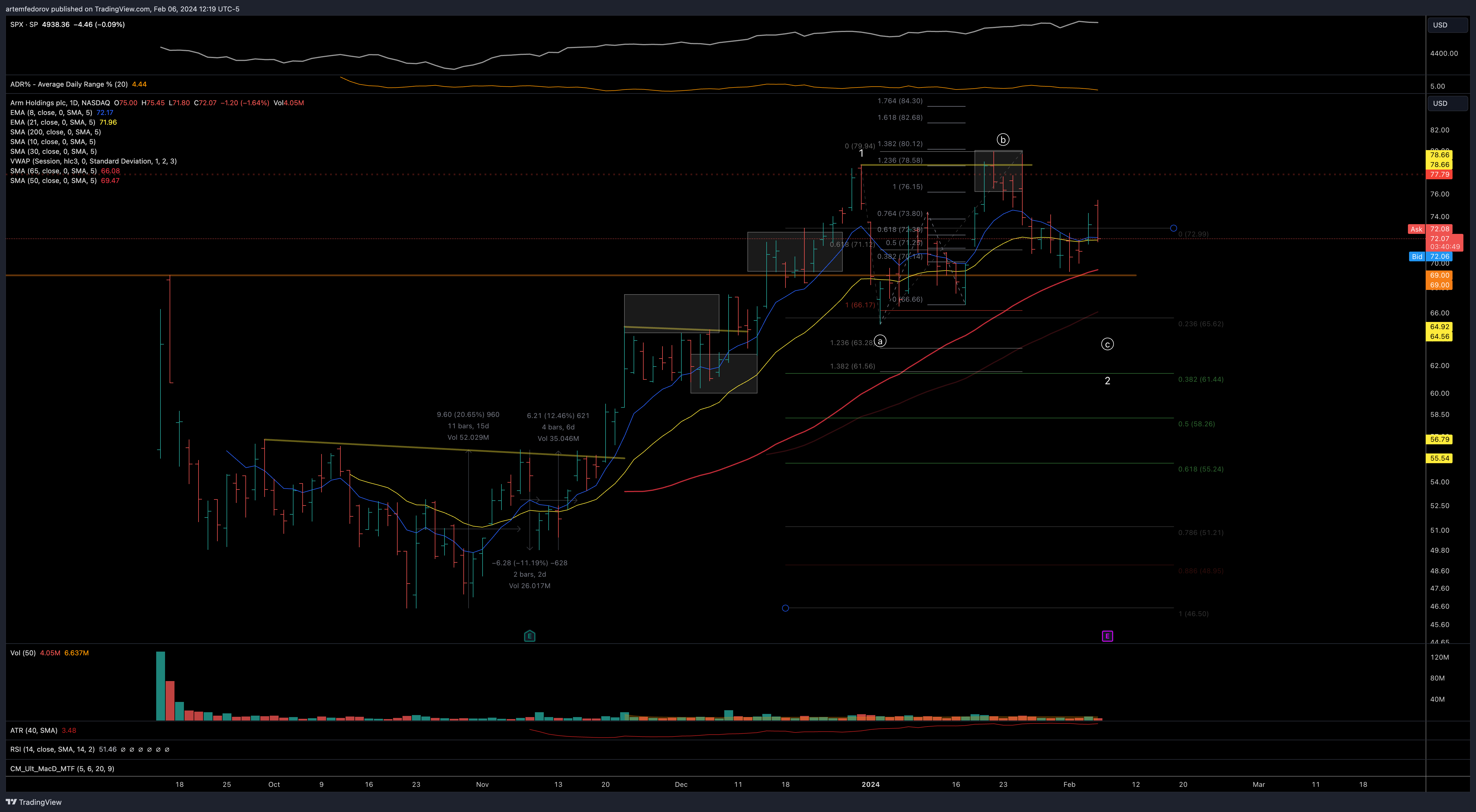Viewport: 1476px width, 812px height.
Task: Select the SMA (65, close) legend row
Action: click(x=65, y=171)
